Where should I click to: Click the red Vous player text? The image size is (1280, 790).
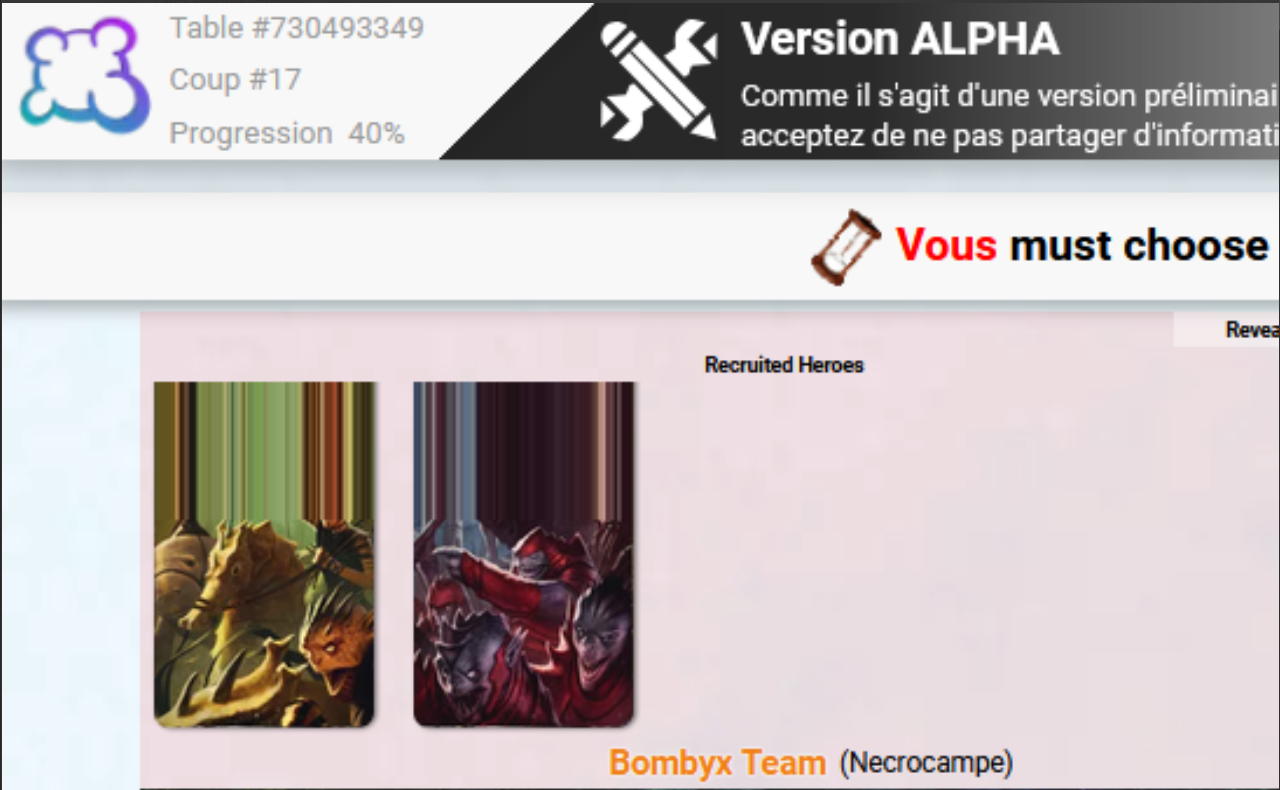946,245
